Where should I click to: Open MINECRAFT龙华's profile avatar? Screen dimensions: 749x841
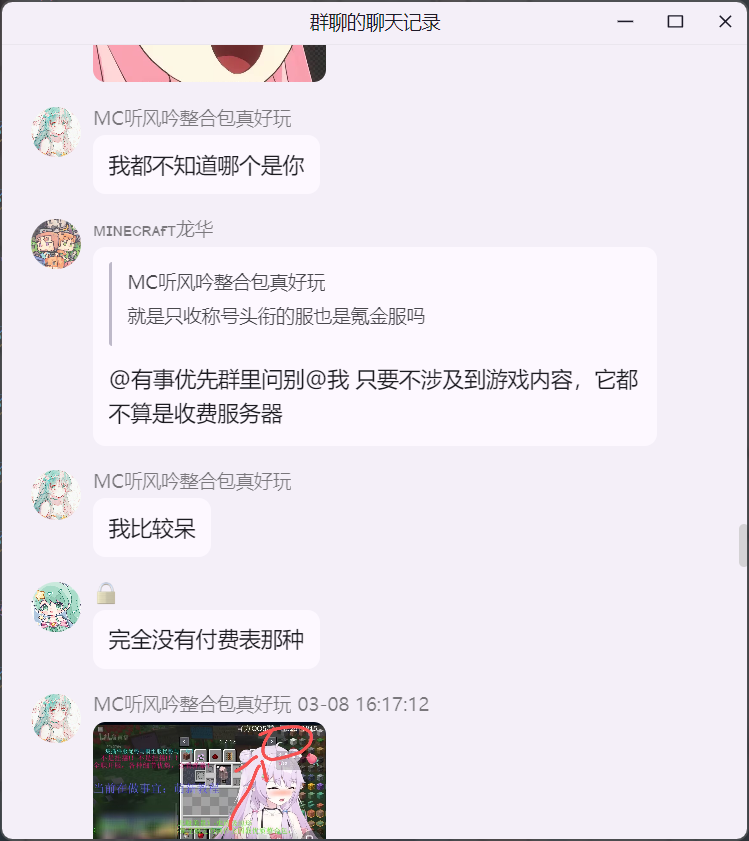[56, 244]
